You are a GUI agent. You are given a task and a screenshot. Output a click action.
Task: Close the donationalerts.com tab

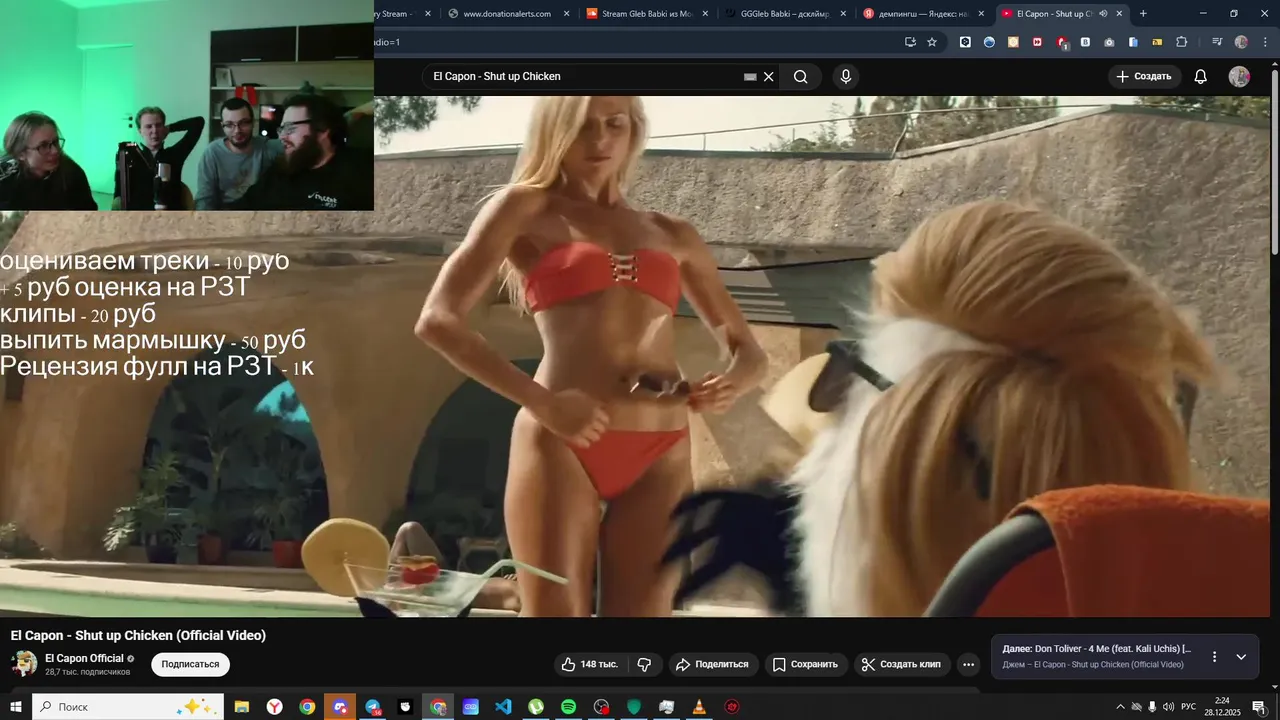567,14
